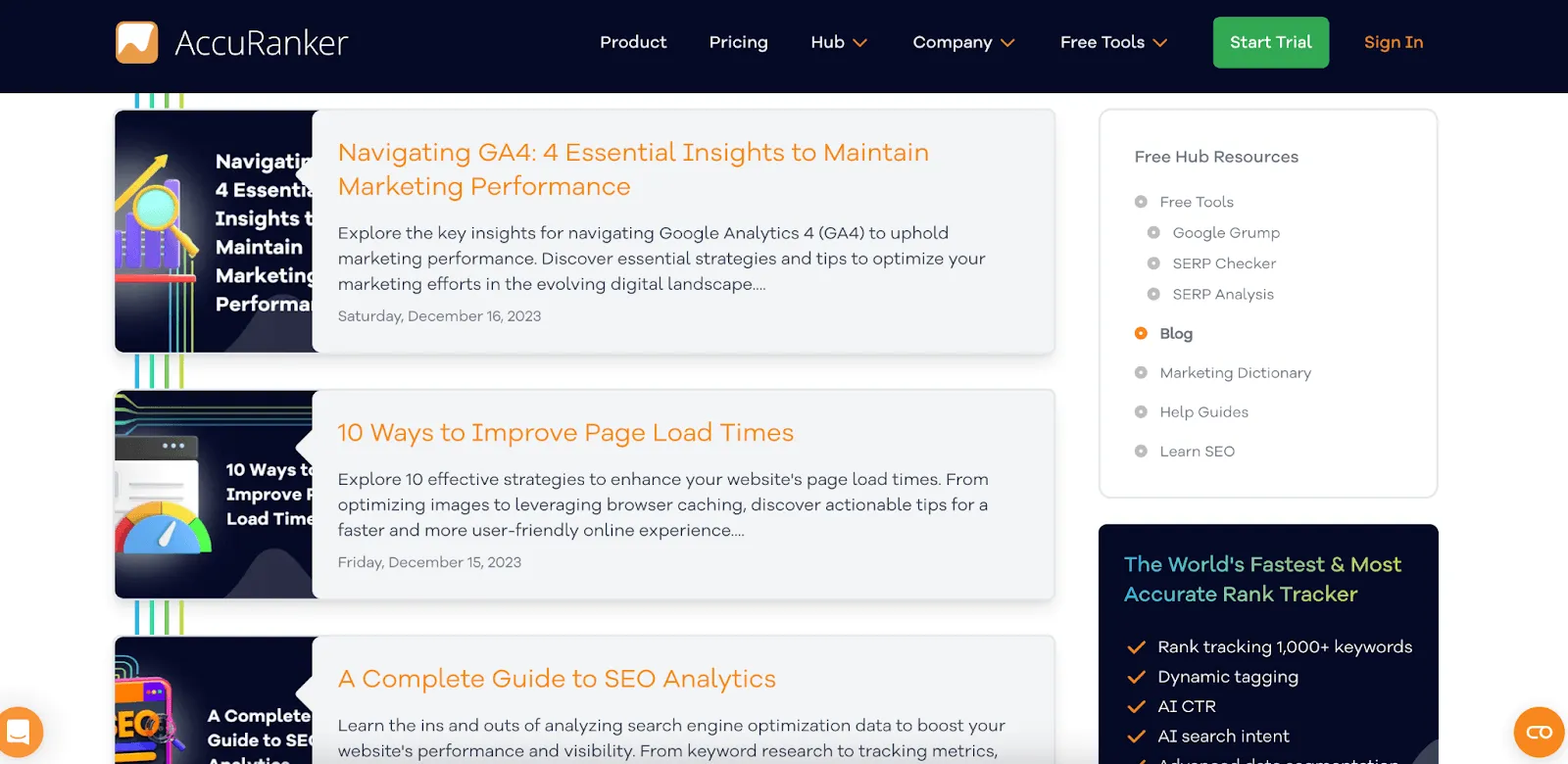The width and height of the screenshot is (1568, 764).
Task: Open SERP Checker from Free Hub Resources
Action: tap(1224, 263)
